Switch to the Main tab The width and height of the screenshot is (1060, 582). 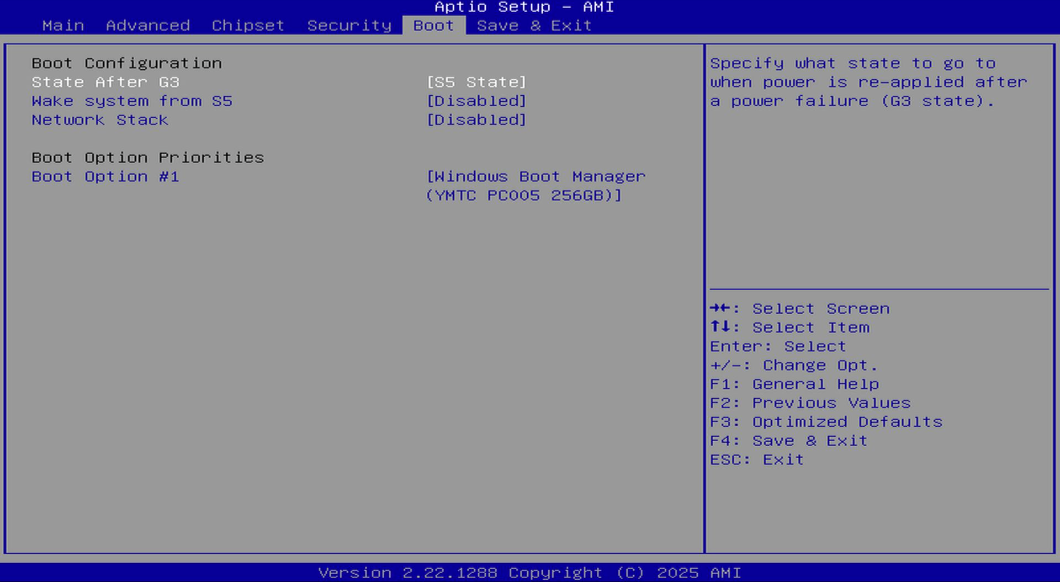click(63, 25)
